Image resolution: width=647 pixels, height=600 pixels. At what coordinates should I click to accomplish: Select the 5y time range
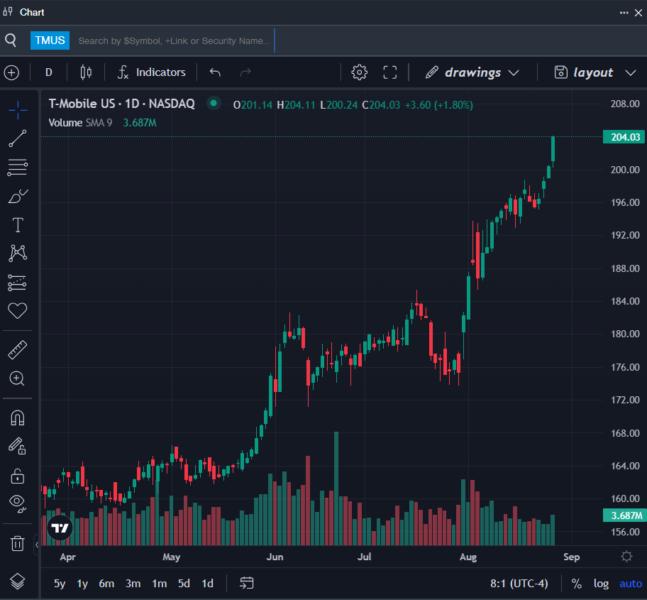(59, 583)
